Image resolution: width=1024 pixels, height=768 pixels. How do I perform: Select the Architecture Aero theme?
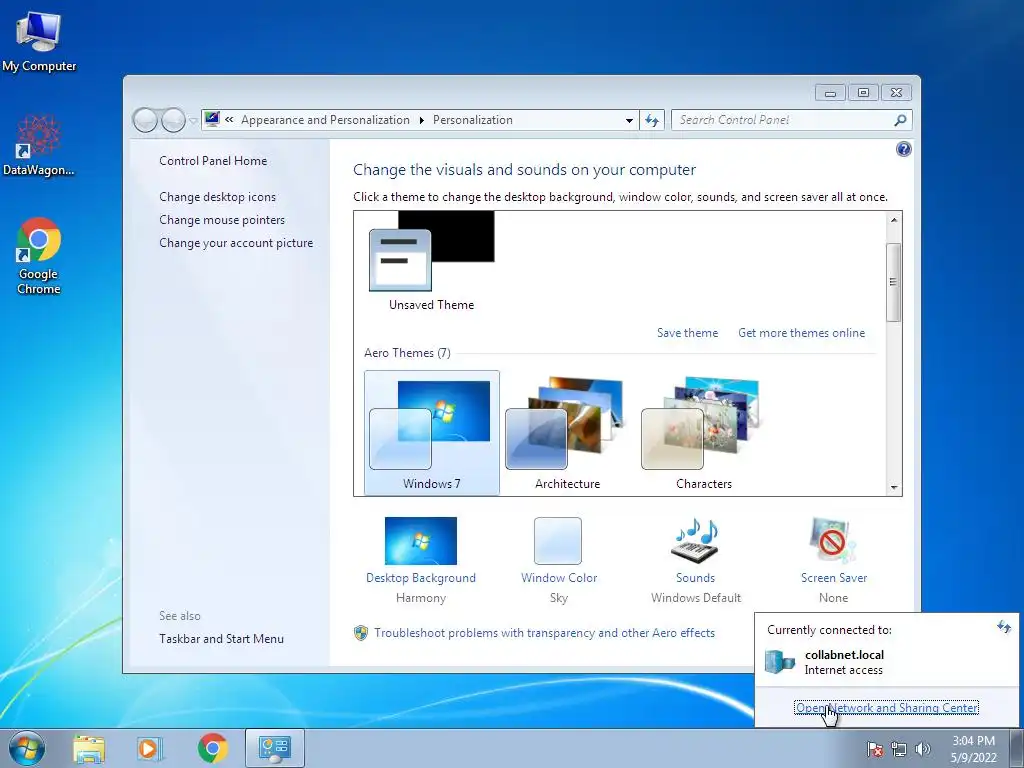[x=568, y=433]
